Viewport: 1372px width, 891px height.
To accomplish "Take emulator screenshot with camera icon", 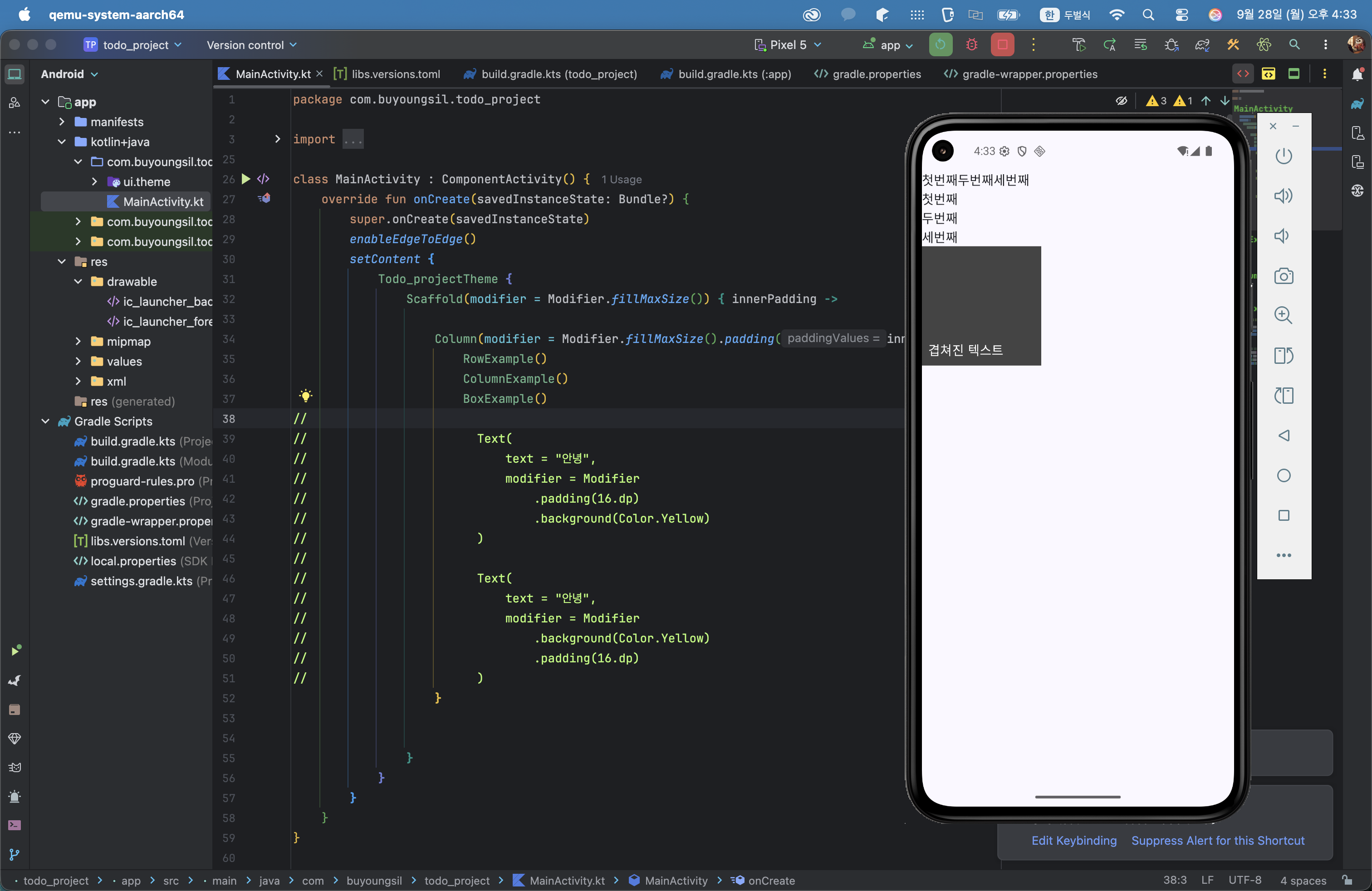I will [x=1283, y=276].
